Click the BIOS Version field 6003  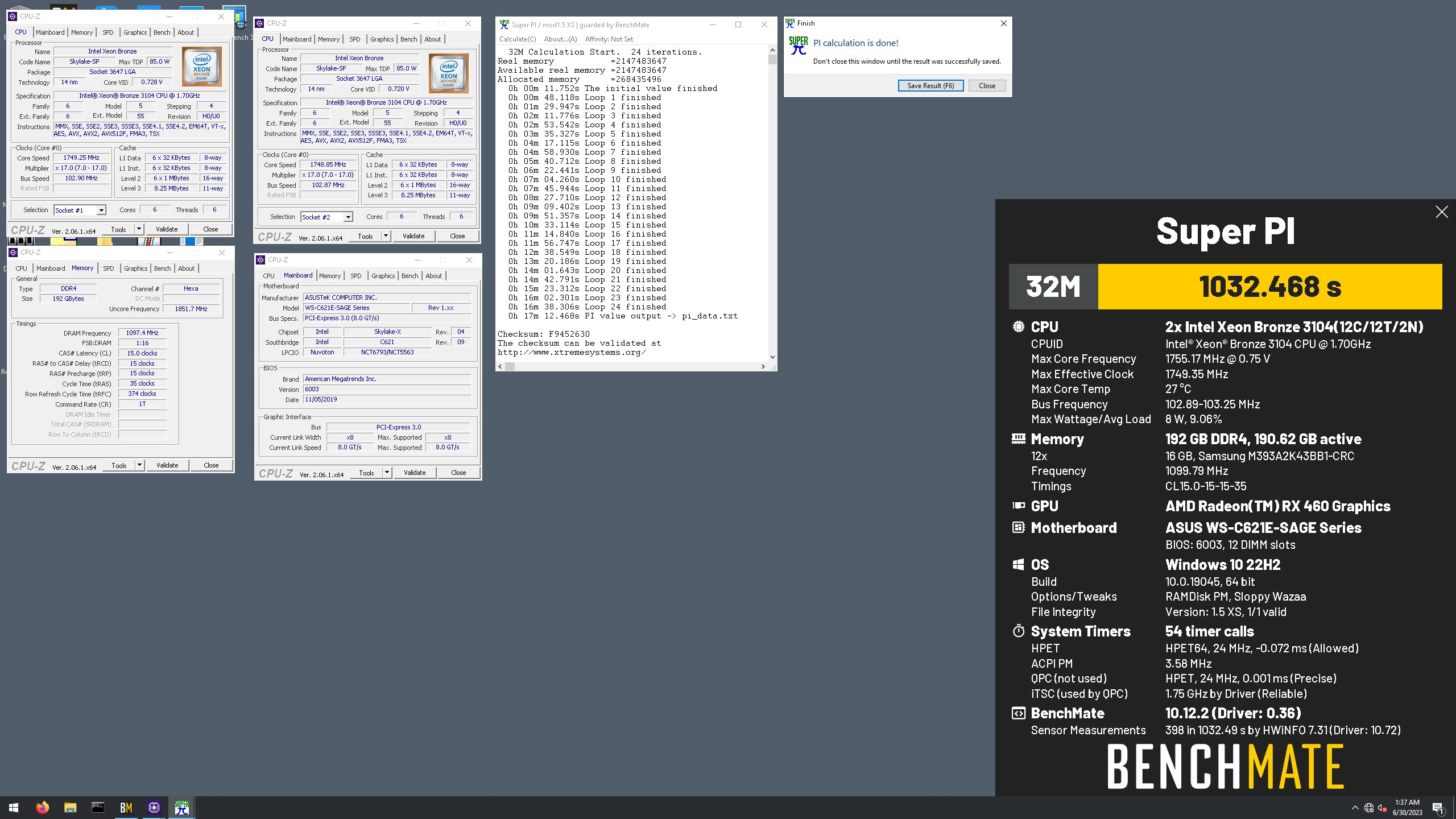point(387,389)
